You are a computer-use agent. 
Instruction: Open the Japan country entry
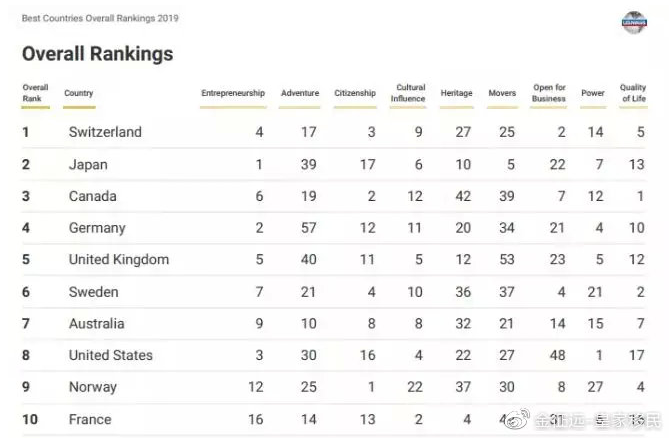[88, 164]
